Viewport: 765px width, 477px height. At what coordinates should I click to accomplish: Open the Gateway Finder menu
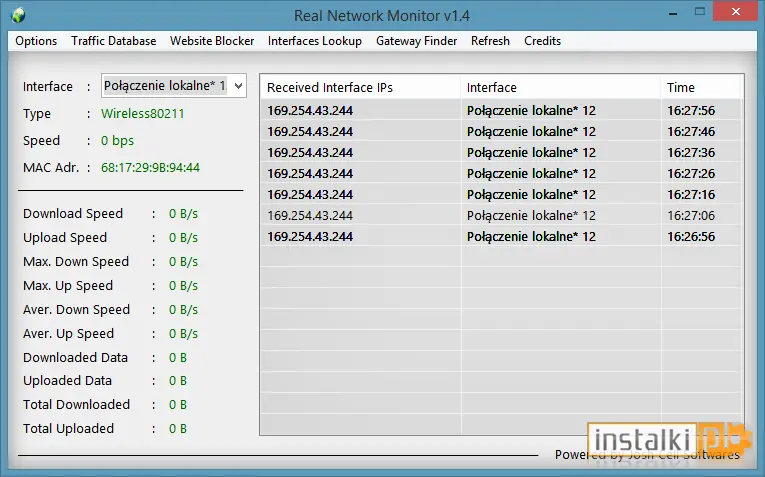pyautogui.click(x=416, y=41)
